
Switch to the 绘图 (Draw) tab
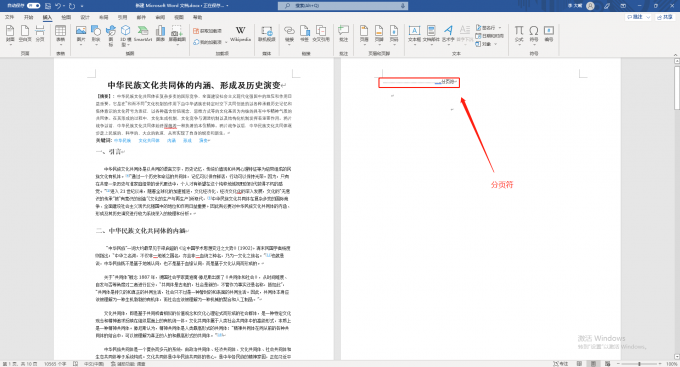(x=66, y=17)
